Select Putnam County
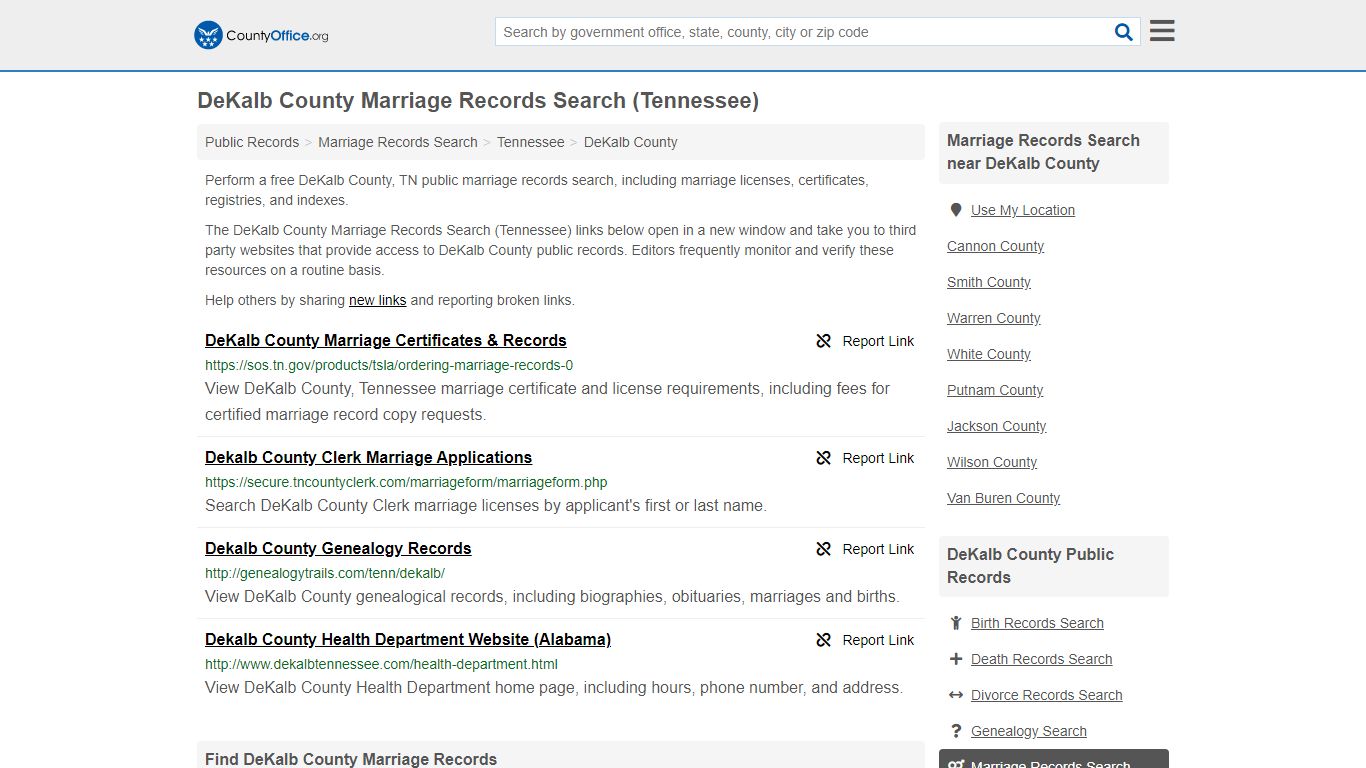 pyautogui.click(x=995, y=390)
